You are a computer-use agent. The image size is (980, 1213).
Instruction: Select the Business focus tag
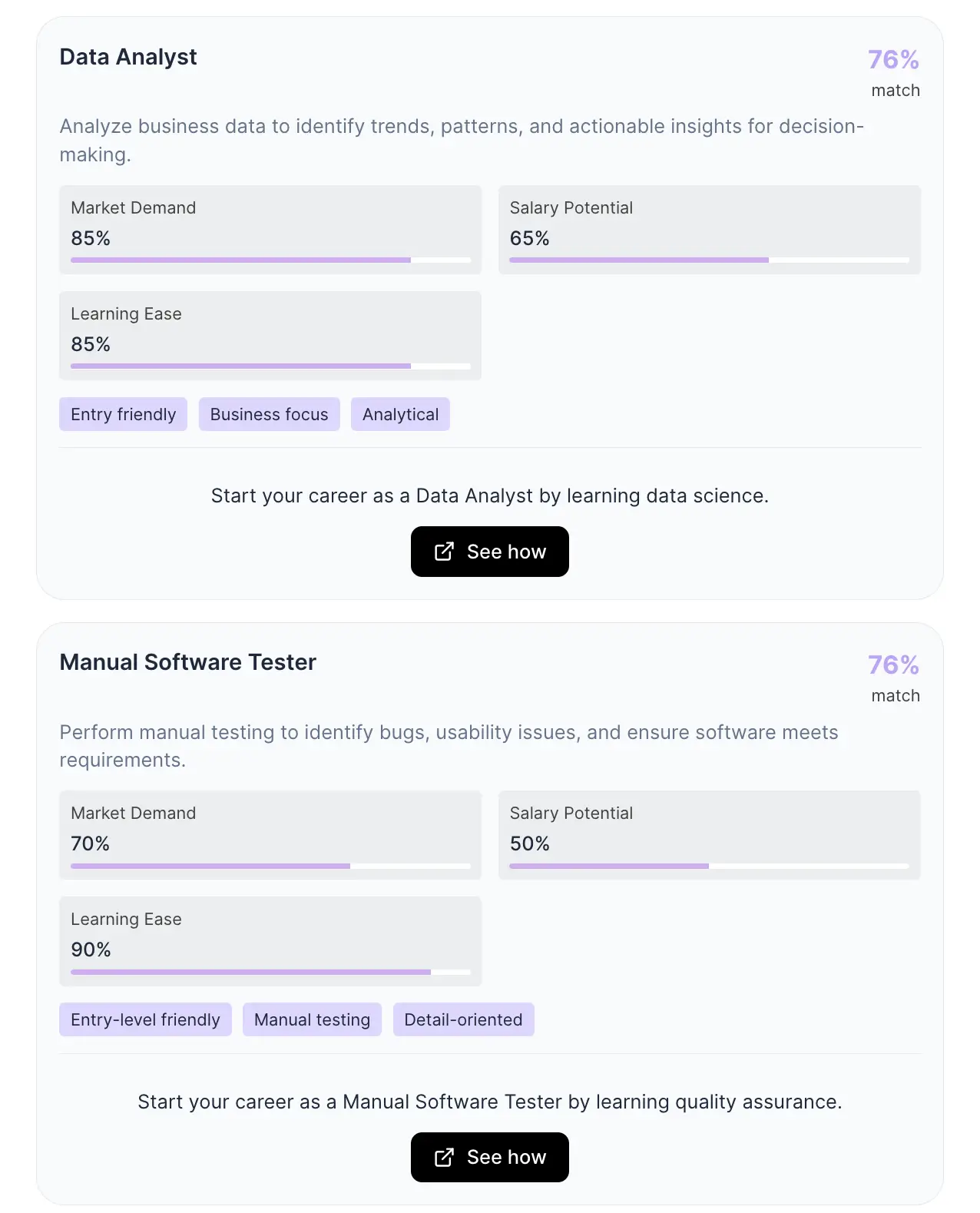tap(269, 415)
